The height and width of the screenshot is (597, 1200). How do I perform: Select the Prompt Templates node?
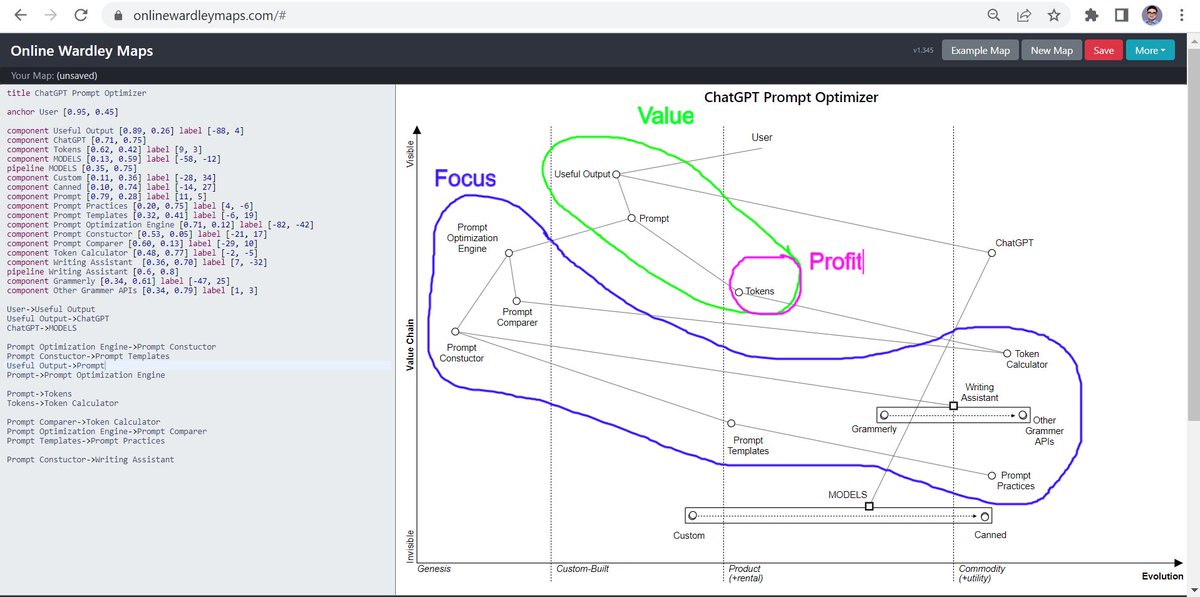[x=731, y=423]
